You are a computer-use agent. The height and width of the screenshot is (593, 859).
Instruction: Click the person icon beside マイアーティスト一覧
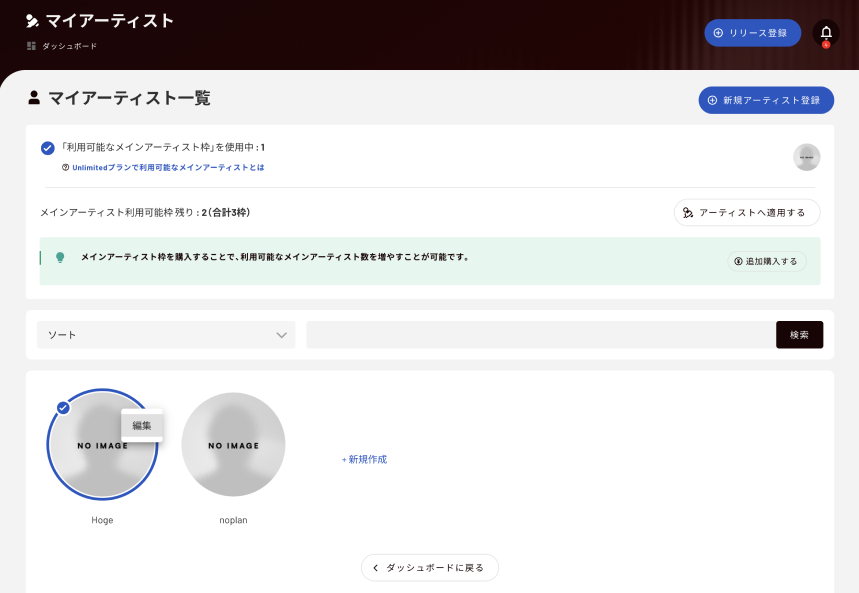click(x=34, y=98)
